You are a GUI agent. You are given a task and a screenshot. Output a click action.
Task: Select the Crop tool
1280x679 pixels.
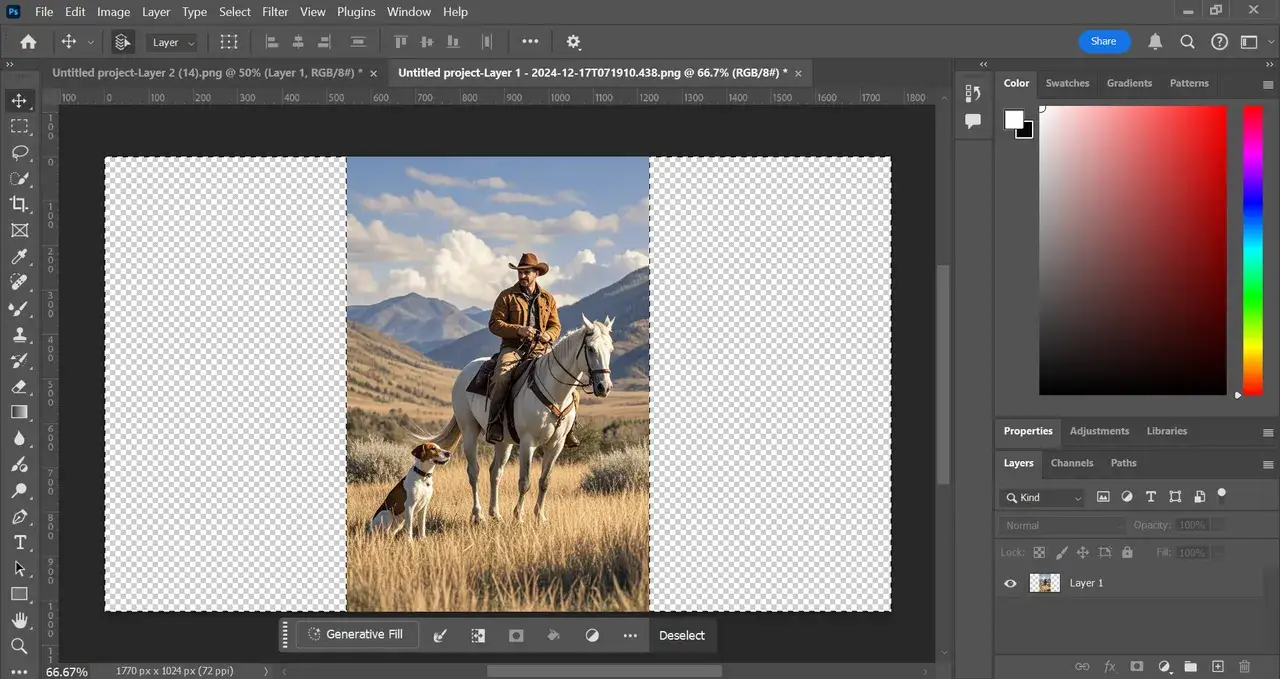19,204
